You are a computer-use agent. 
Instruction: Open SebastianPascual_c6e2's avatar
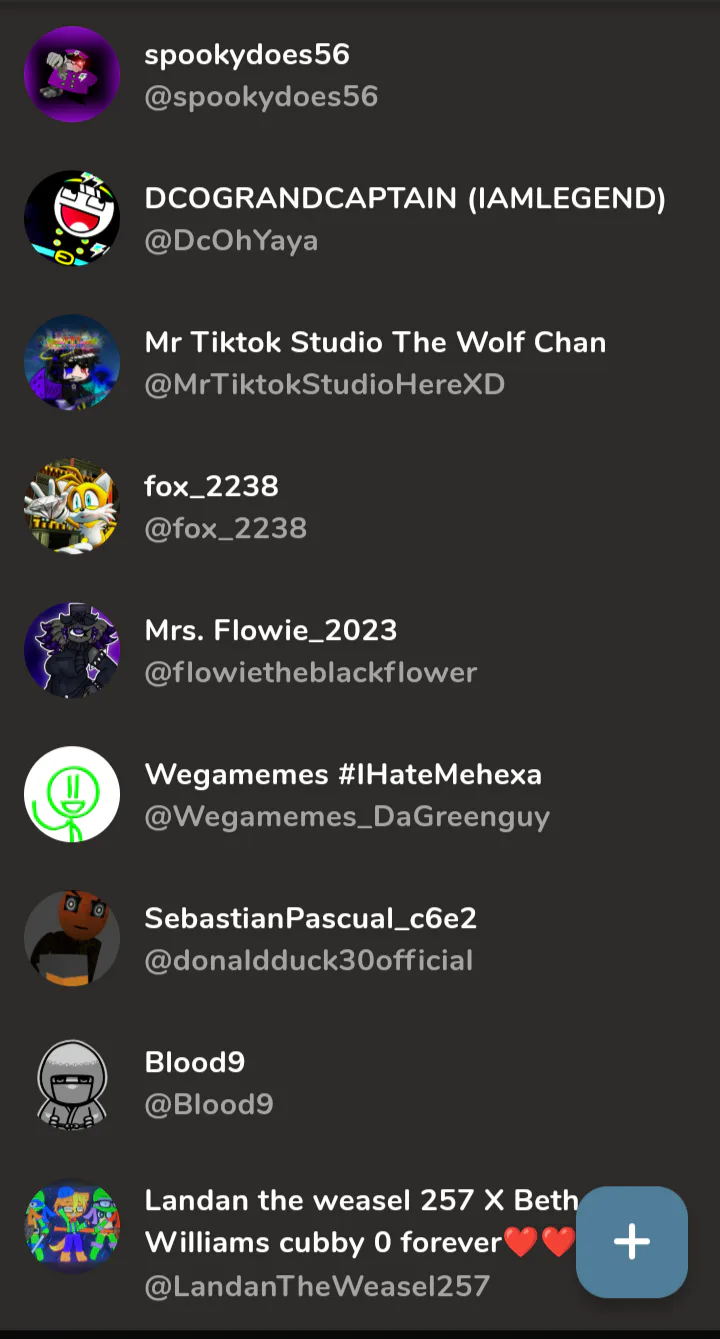tap(72, 938)
